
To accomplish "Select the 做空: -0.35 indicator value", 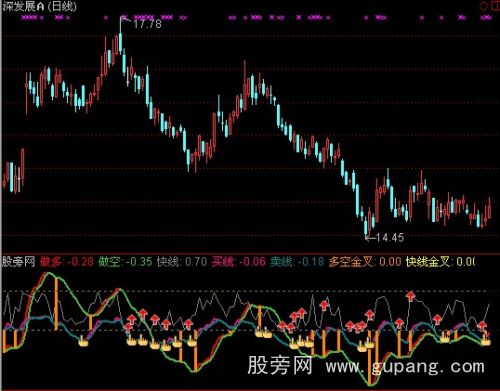I will click(125, 262).
